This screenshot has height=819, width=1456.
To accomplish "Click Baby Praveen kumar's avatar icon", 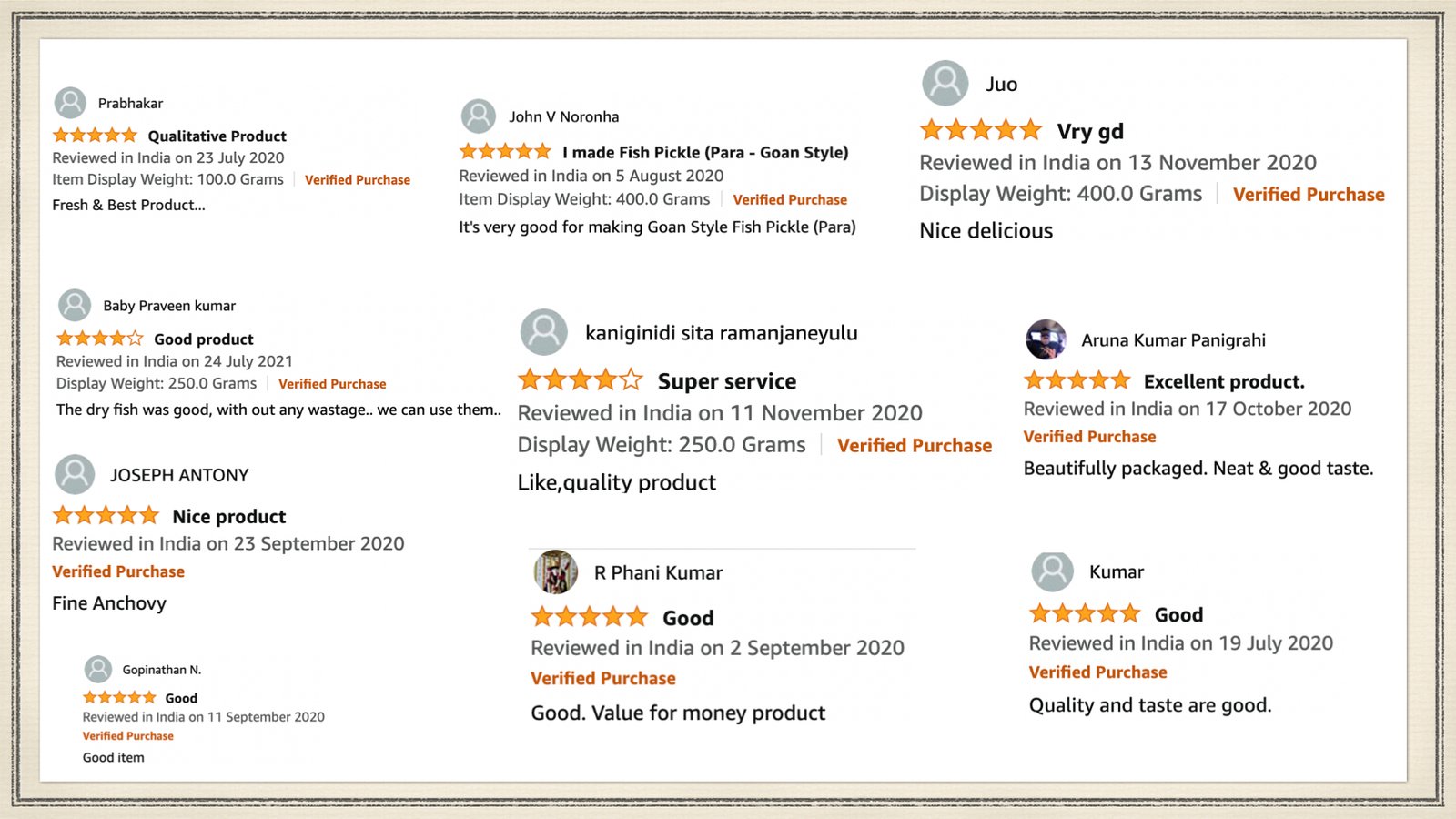I will [75, 306].
